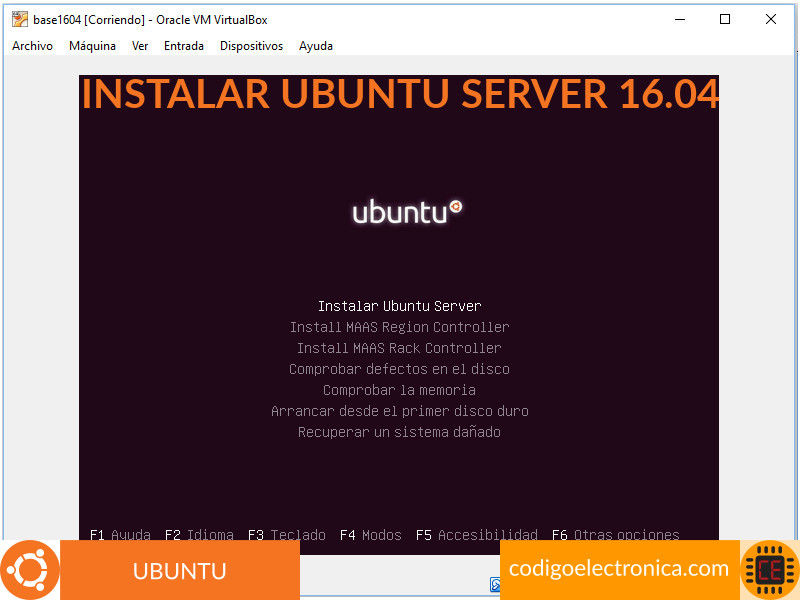Click F1 Ayuda at the boot screen

pos(120,534)
